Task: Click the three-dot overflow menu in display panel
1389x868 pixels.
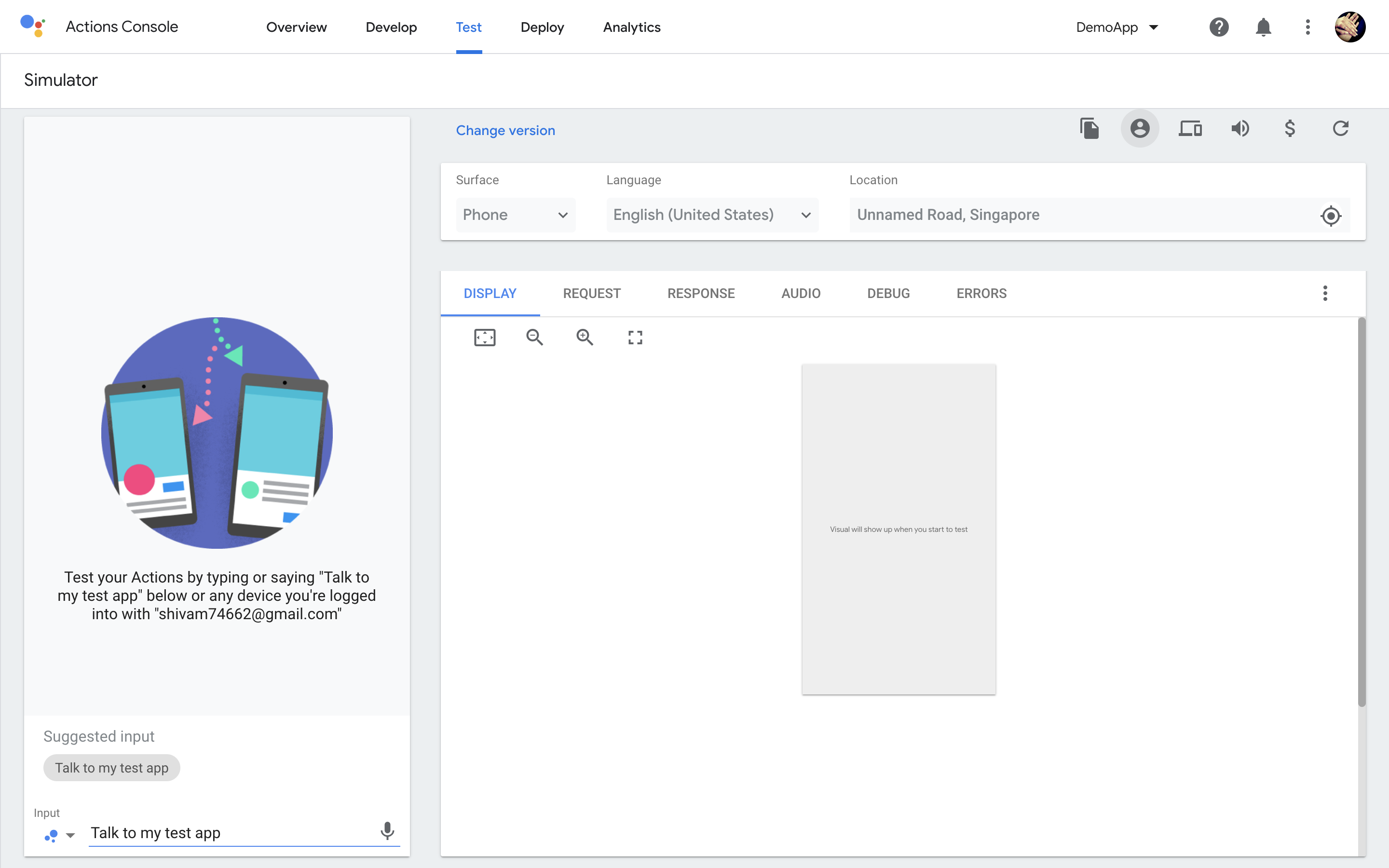Action: (x=1325, y=293)
